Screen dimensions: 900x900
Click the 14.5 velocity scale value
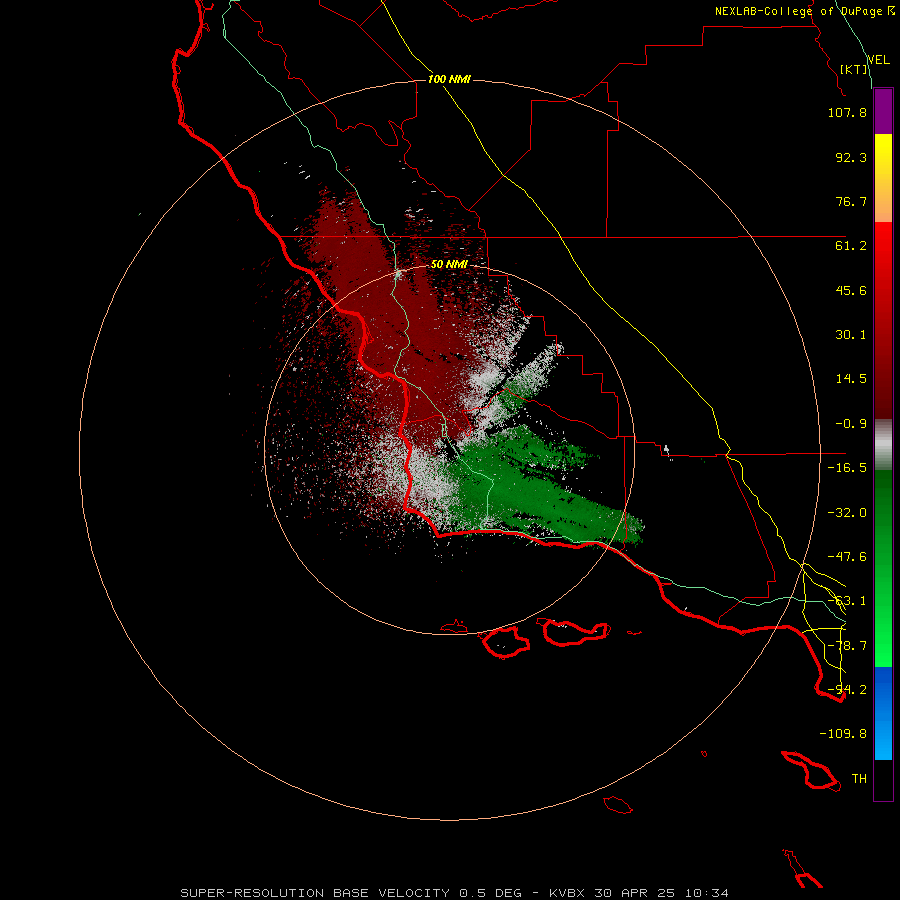(x=851, y=379)
